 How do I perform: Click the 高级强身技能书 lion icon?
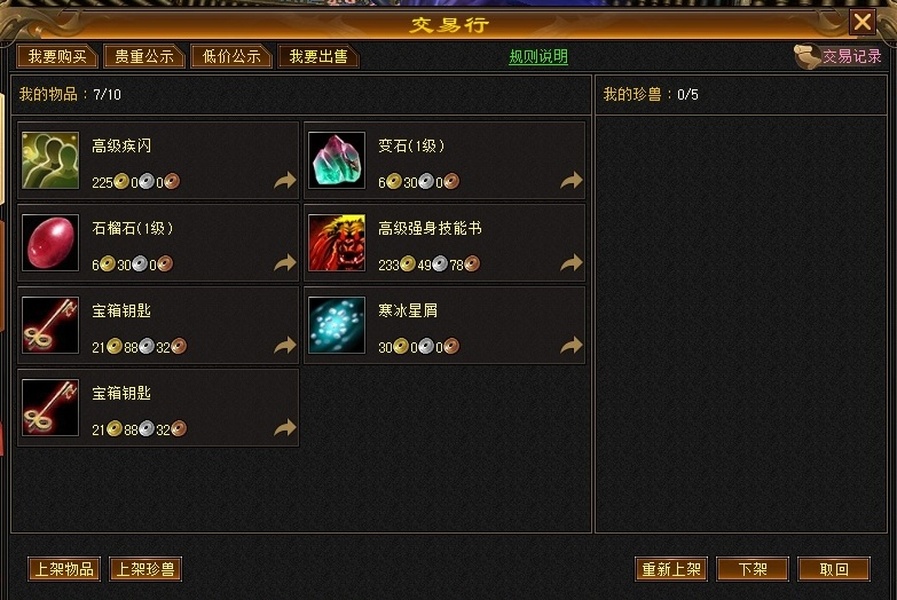(x=336, y=243)
